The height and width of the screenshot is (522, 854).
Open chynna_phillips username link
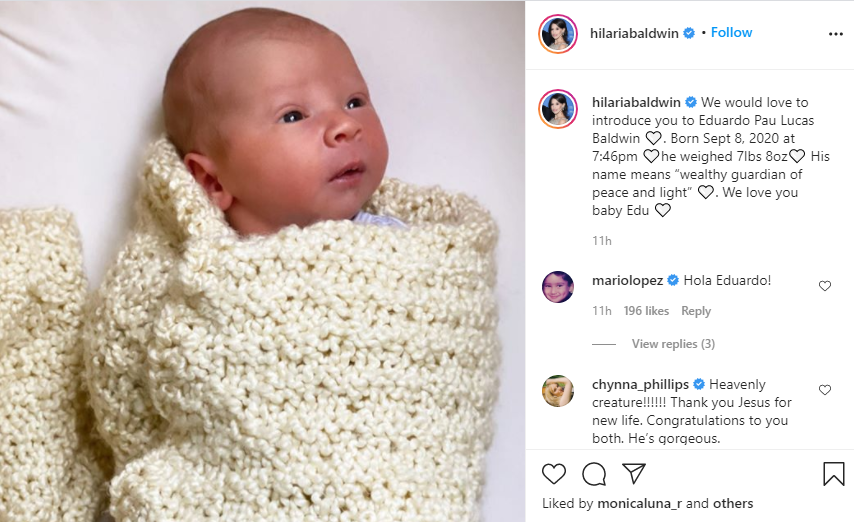[x=640, y=385]
